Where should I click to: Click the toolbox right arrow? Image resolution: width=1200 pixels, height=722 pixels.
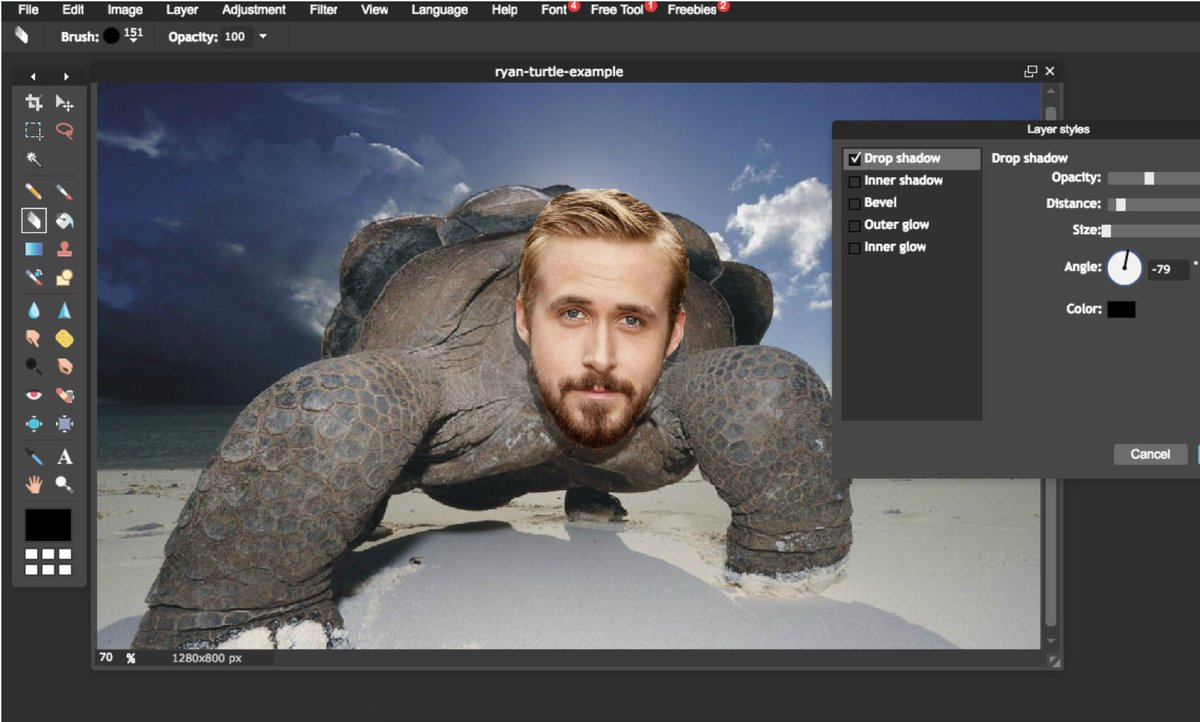(x=66, y=76)
